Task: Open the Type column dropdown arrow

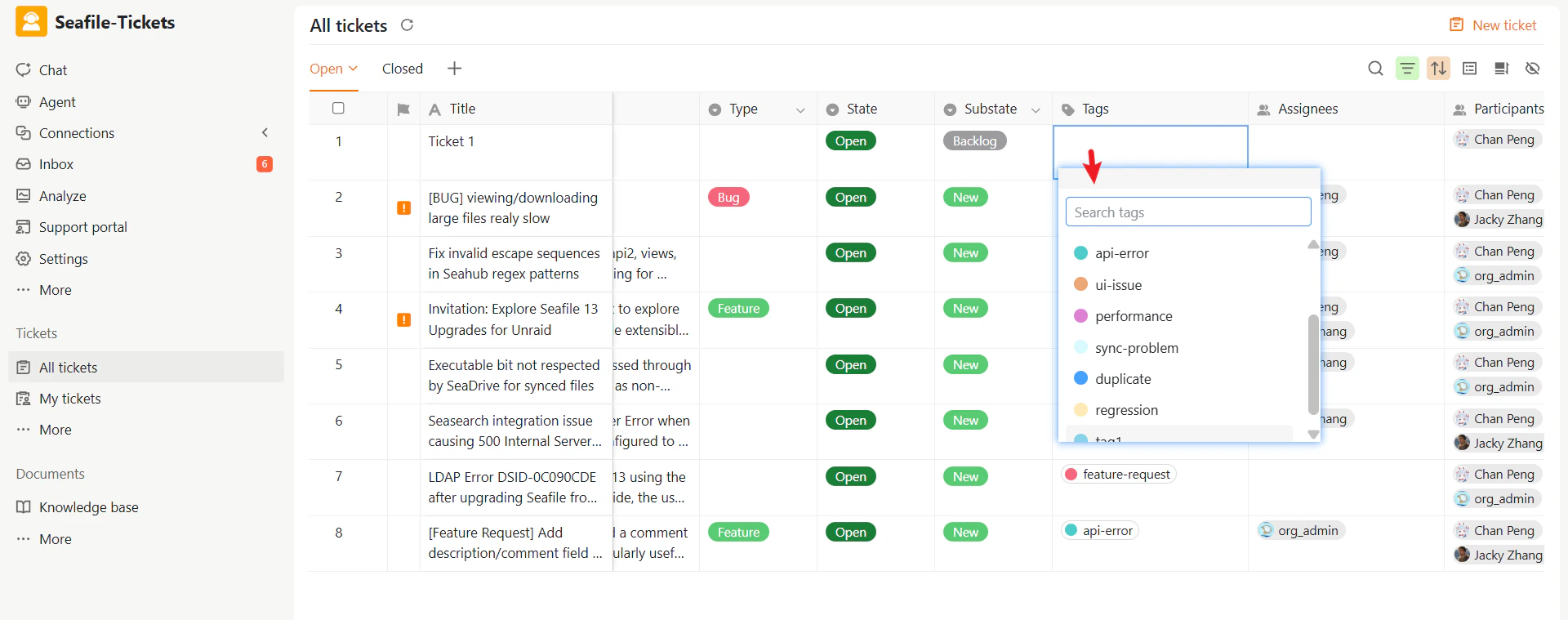Action: pos(800,110)
